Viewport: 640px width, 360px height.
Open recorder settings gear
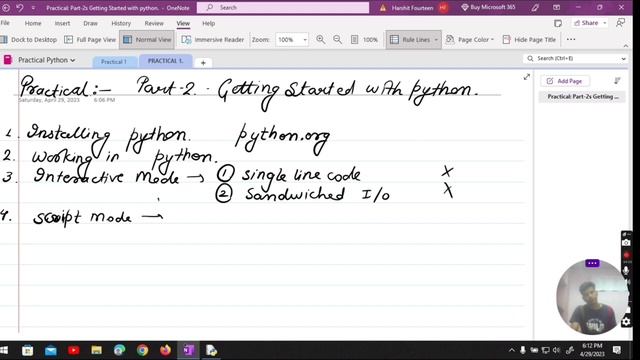pyautogui.click(x=626, y=322)
